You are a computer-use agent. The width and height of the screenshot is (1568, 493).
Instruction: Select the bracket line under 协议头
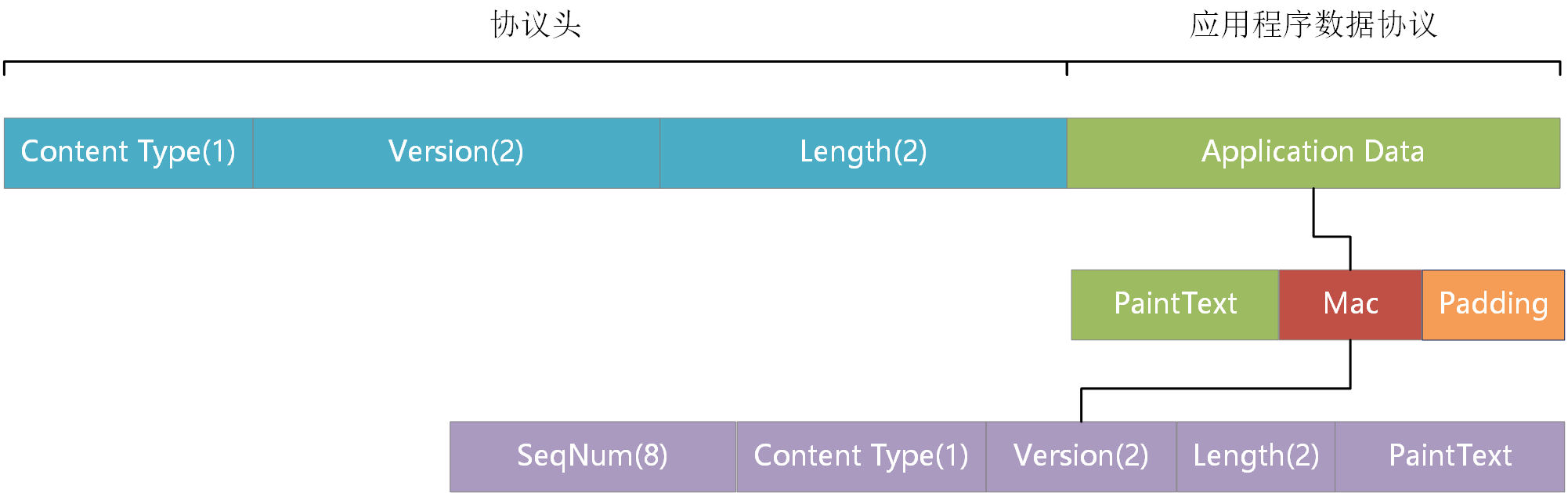[x=536, y=61]
